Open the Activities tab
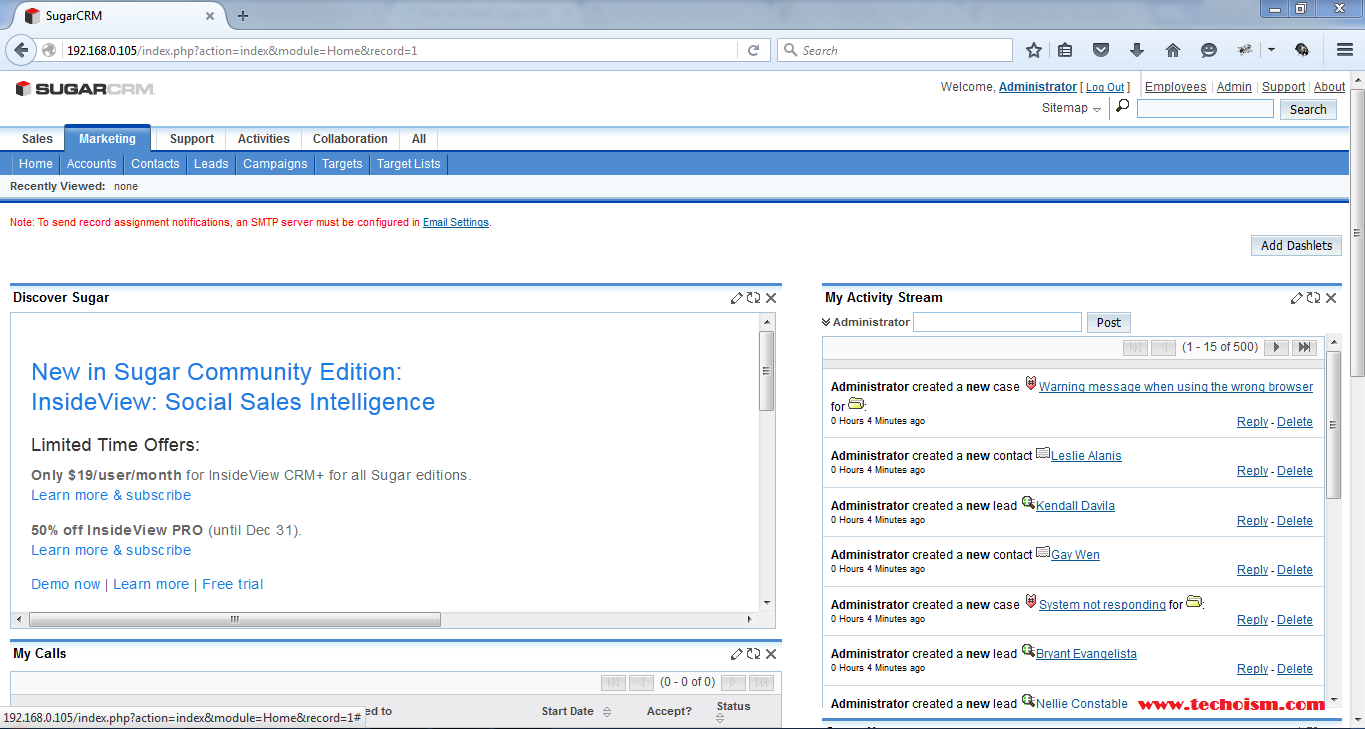Image resolution: width=1365 pixels, height=729 pixels. coord(264,139)
